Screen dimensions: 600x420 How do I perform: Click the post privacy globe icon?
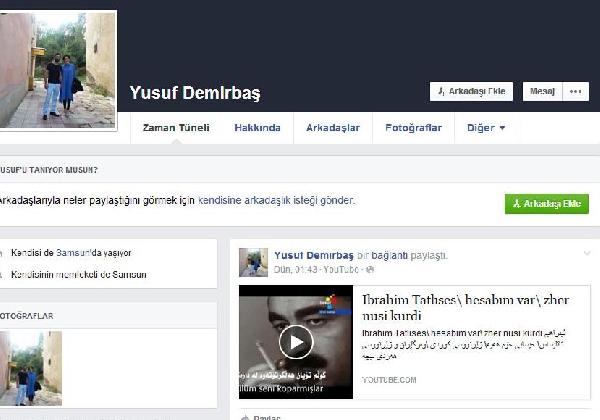click(370, 270)
